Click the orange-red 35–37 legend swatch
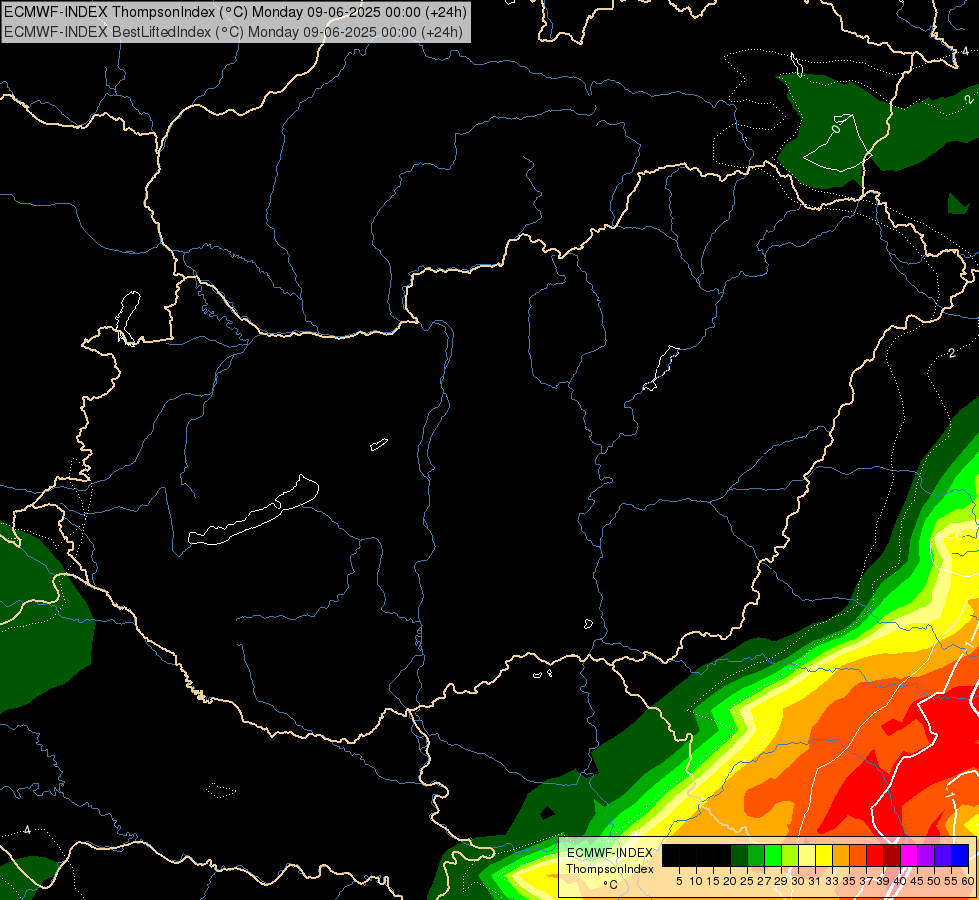Viewport: 979px width, 900px height. (858, 856)
